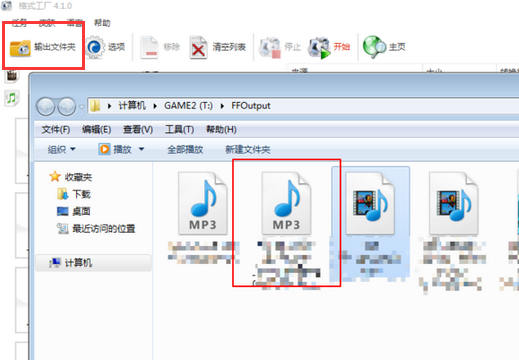Click the folder icon in address bar

[95, 106]
